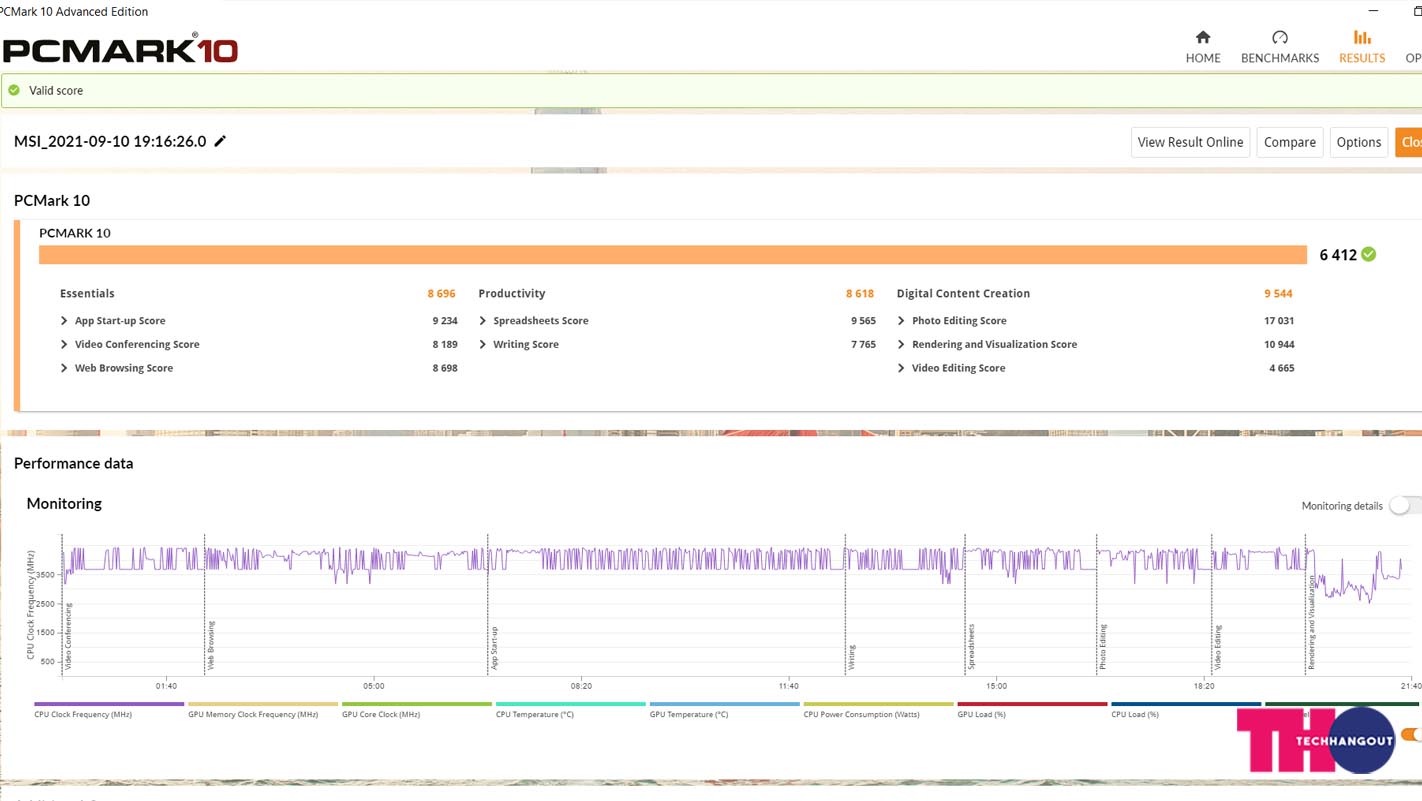Click result name MSI_2021-09-10 19:16:26.0

(x=110, y=141)
